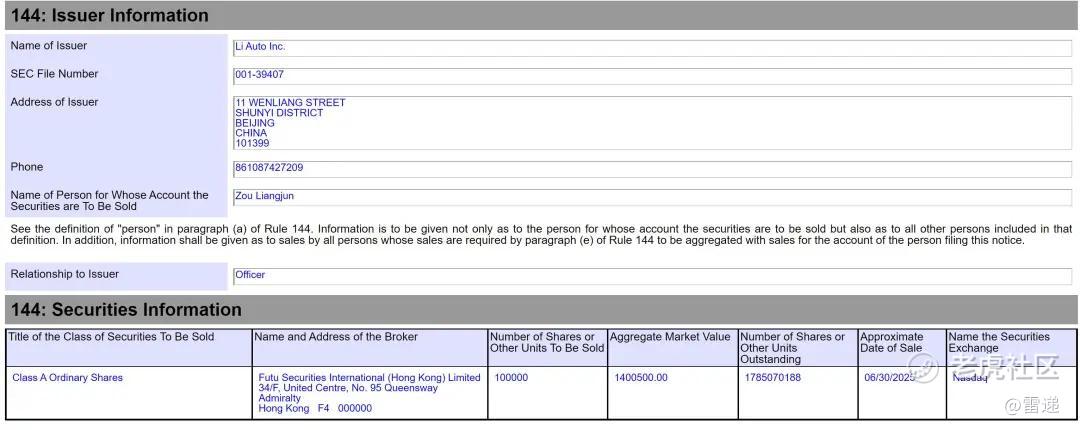The height and width of the screenshot is (430, 1080).
Task: Click the '101399' postal code line
Action: coord(252,143)
